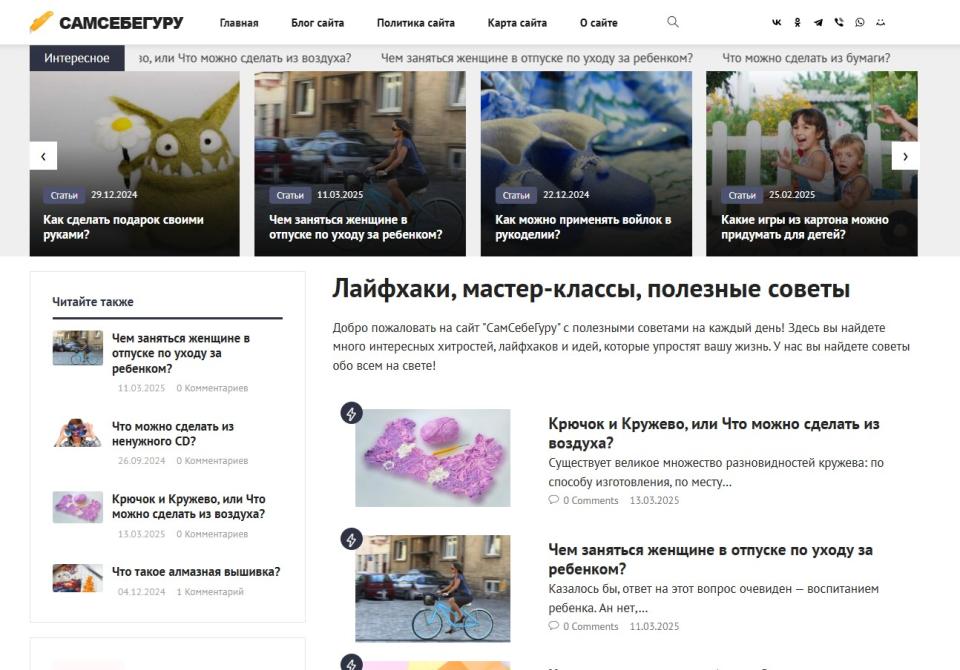The height and width of the screenshot is (670, 960).
Task: Click date 04.12.2024 in sidebar
Action: (141, 592)
